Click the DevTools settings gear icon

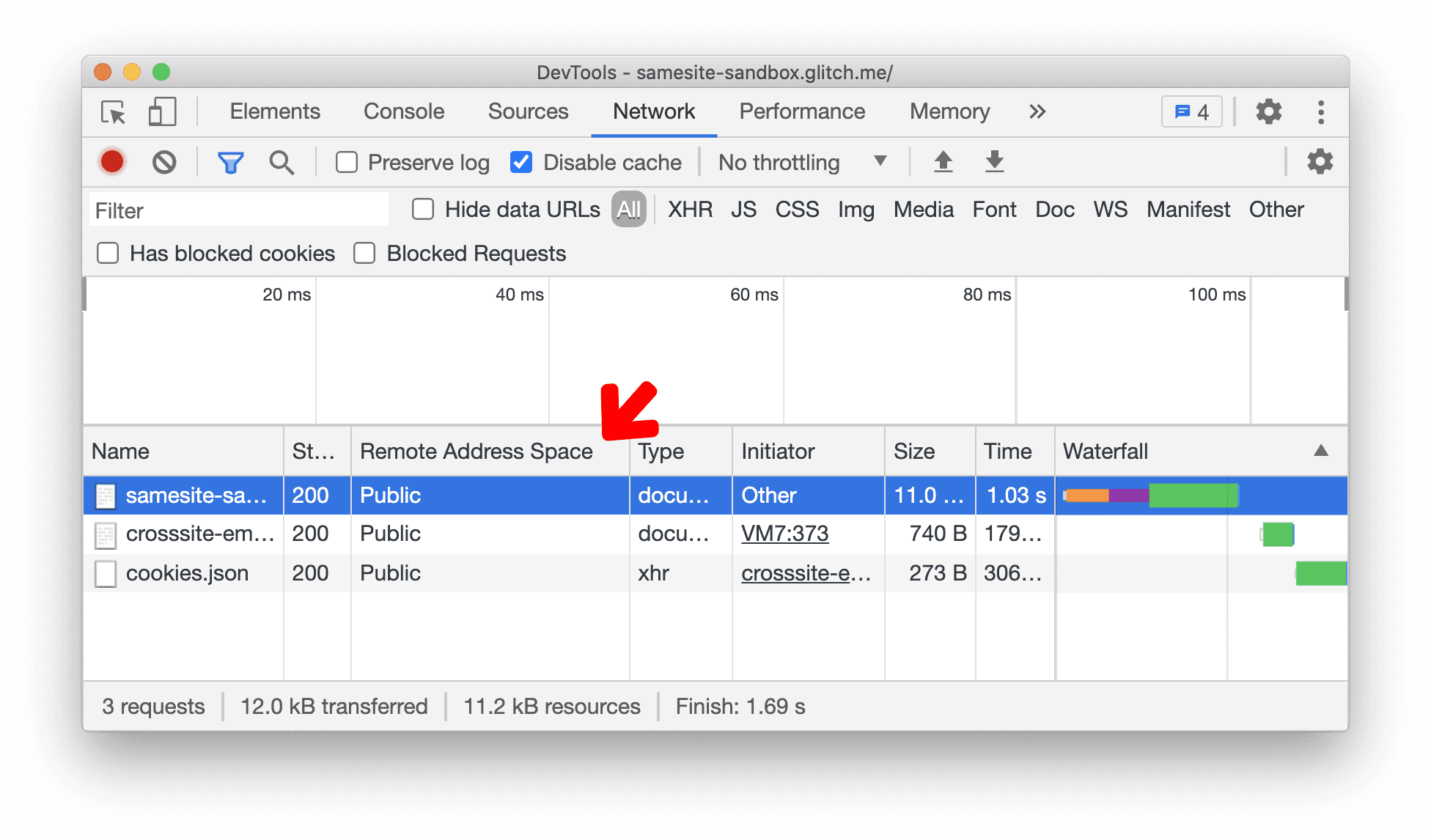click(1271, 111)
